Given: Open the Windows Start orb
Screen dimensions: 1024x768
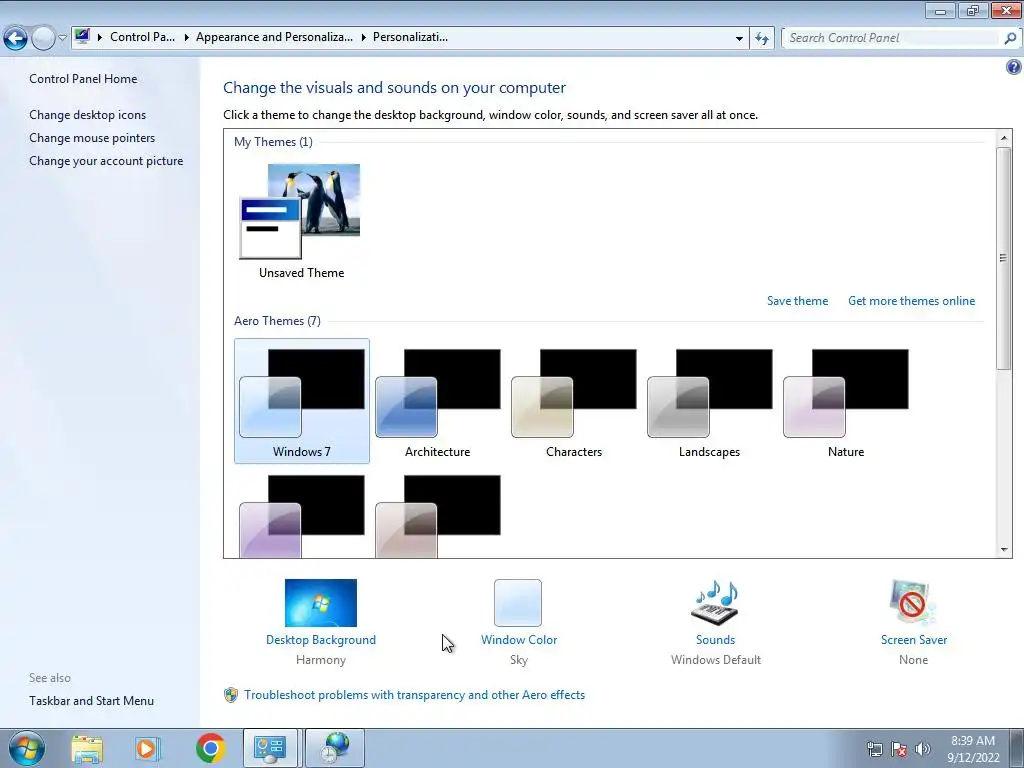Looking at the screenshot, I should point(26,748).
